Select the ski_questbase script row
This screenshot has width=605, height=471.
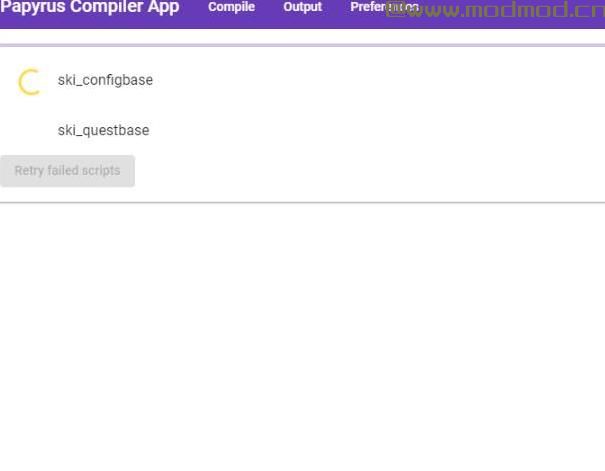click(x=302, y=130)
